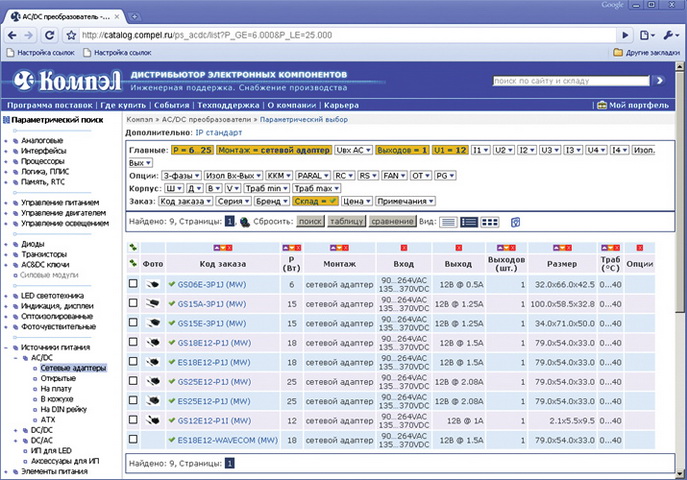
Task: Select Открытые in the AC/DC tree
Action: click(58, 378)
